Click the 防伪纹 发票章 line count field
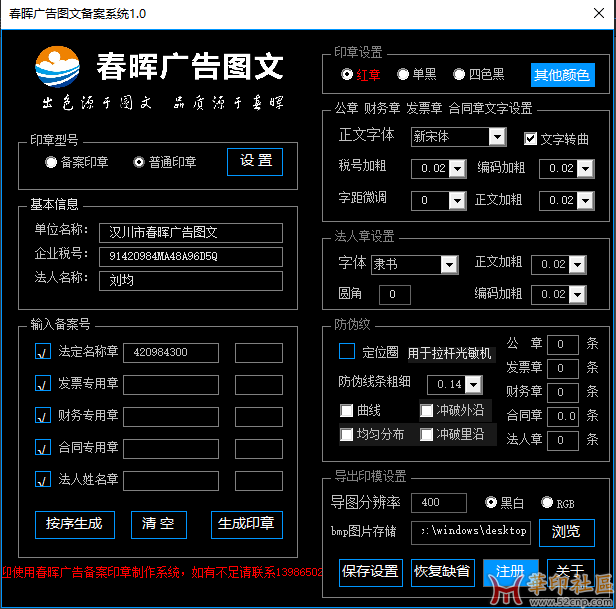Screen dimensions: 616x609 [563, 369]
